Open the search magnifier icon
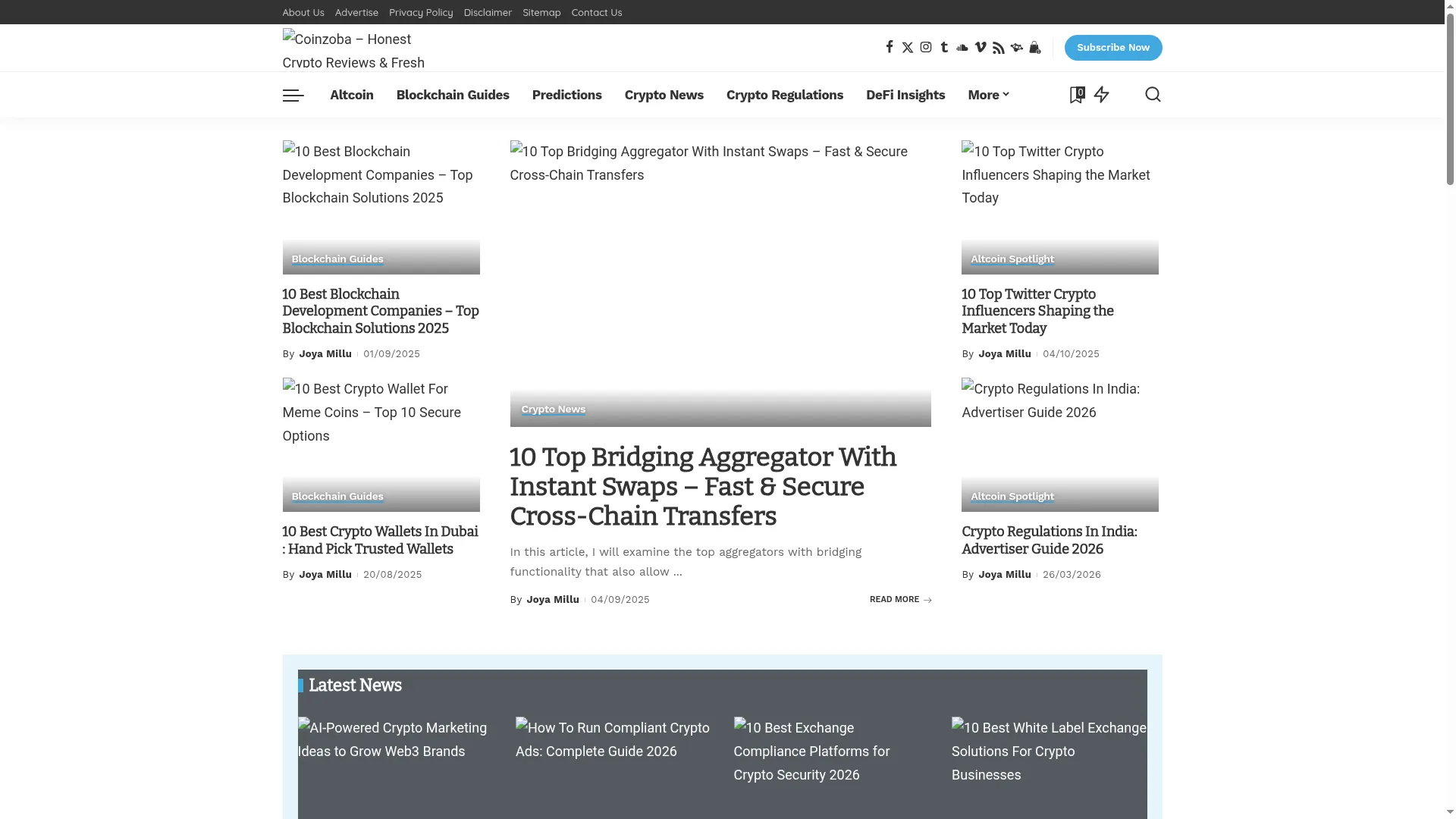Viewport: 1456px width, 819px height. (1153, 95)
